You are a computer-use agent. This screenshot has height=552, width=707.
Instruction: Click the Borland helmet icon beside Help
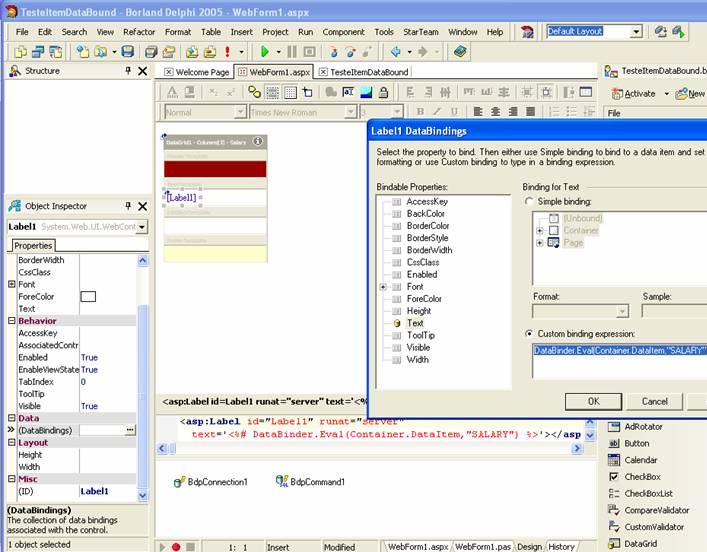click(527, 32)
